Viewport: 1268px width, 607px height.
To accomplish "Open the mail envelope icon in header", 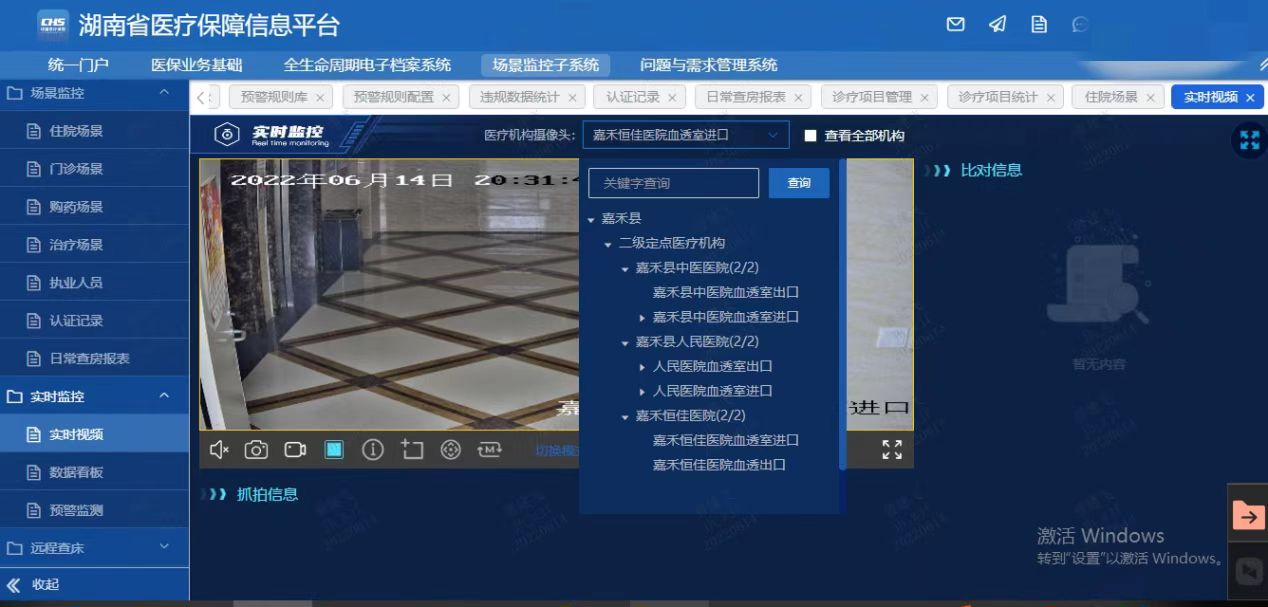I will (x=956, y=25).
